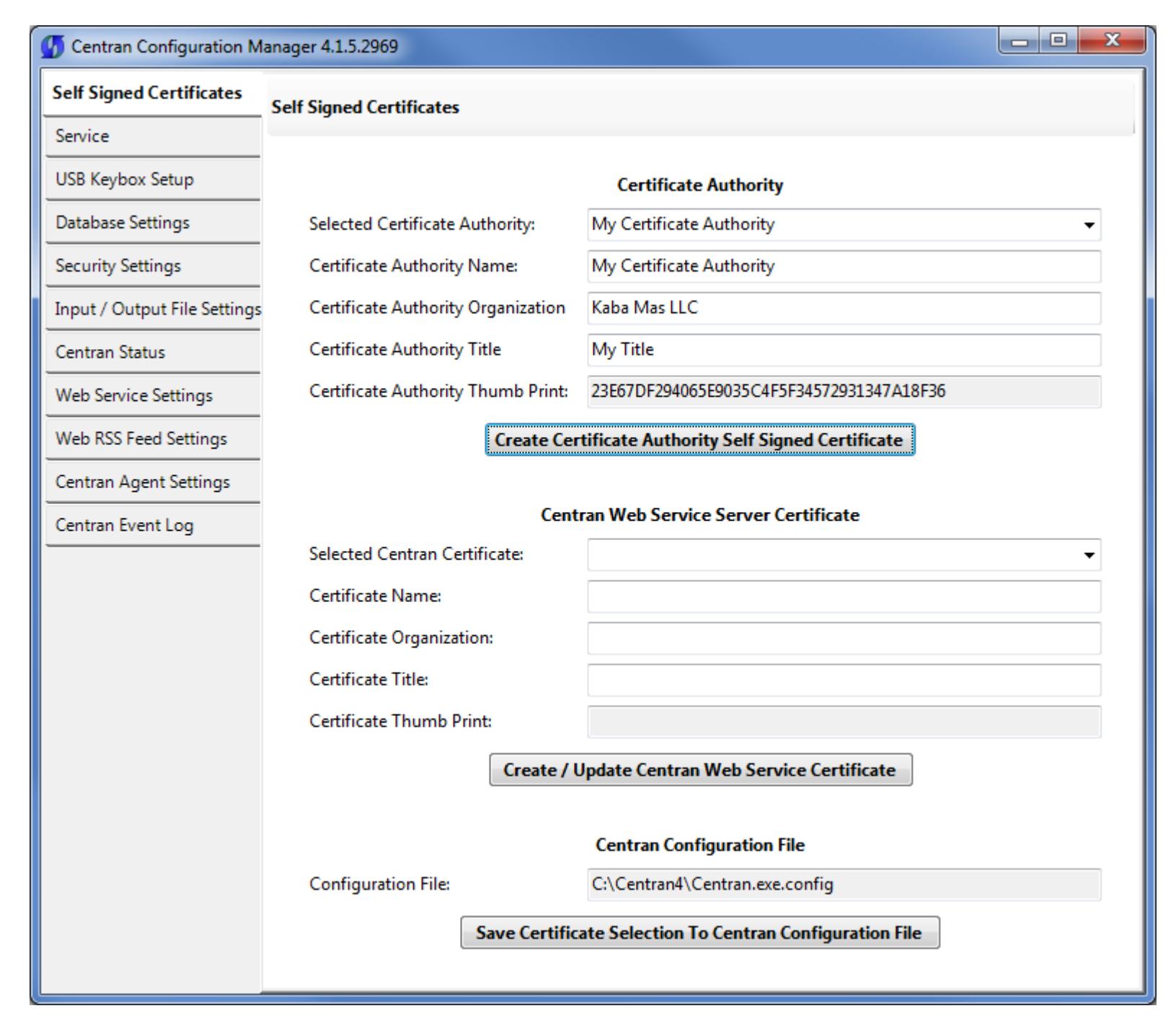
Task: Click the 'Certificate Authority Title' label
Action: pos(405,350)
